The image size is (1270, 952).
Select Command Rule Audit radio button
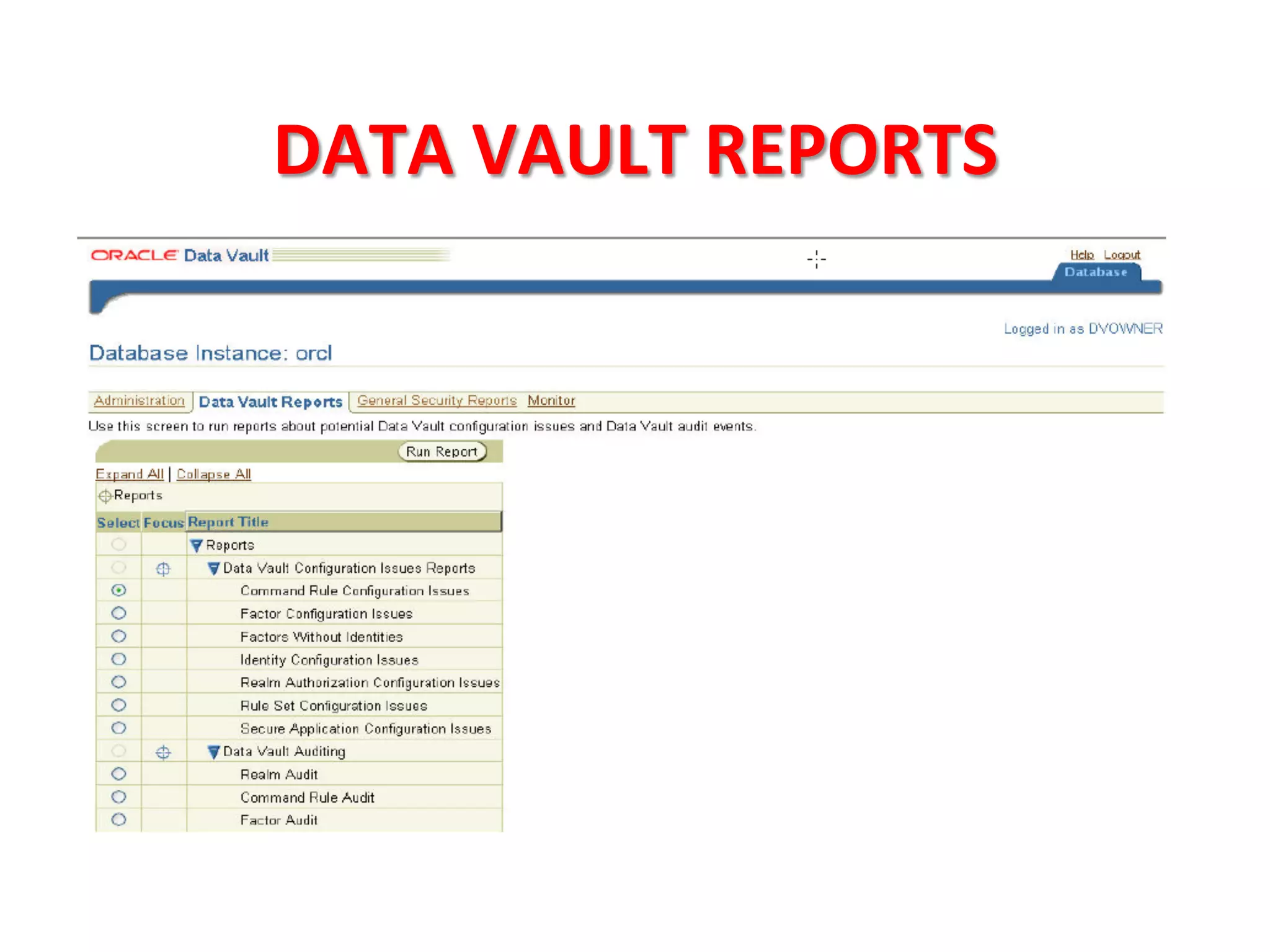coord(118,796)
